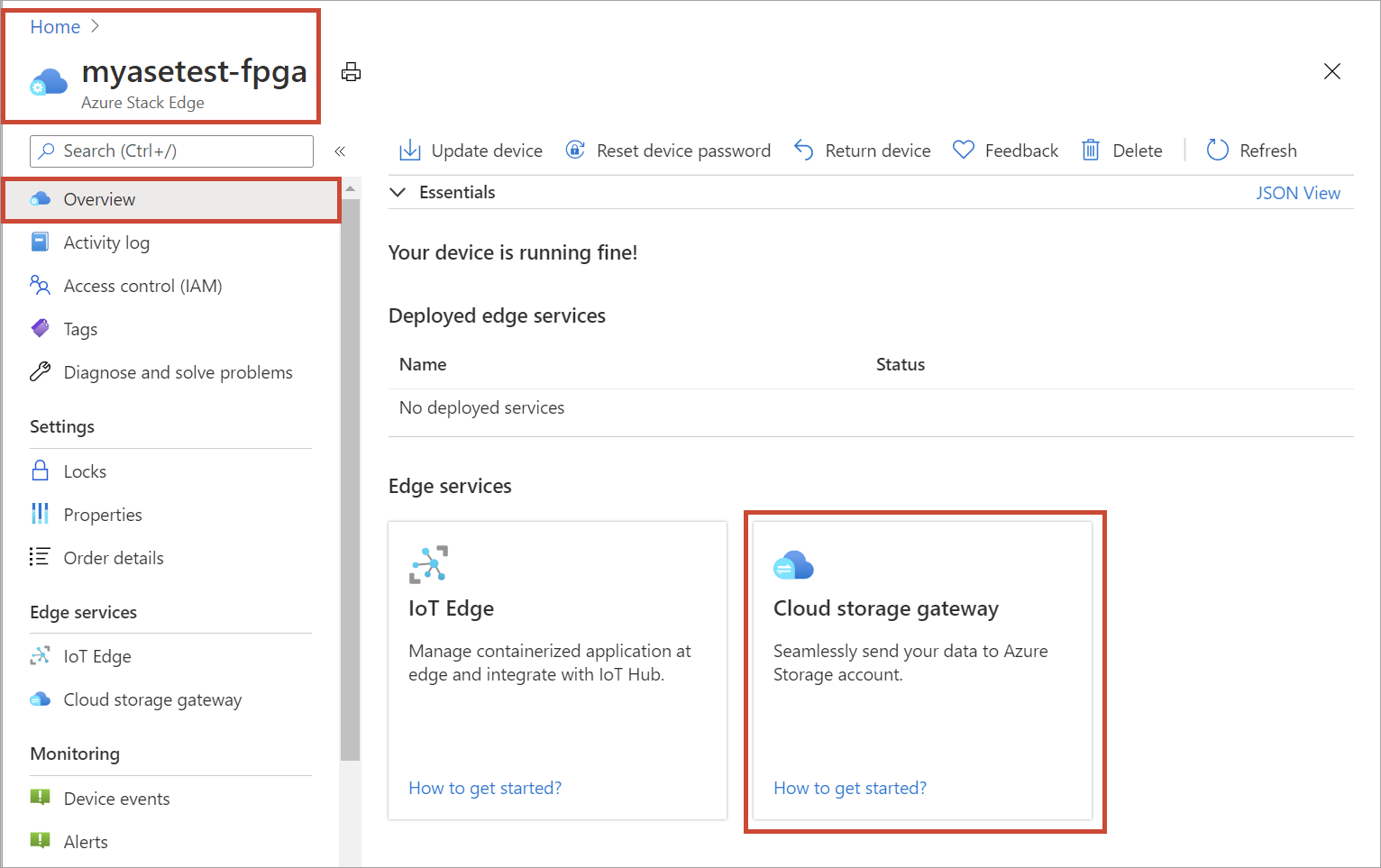This screenshot has width=1381, height=868.
Task: Click the print icon beside device name
Action: coord(351,72)
